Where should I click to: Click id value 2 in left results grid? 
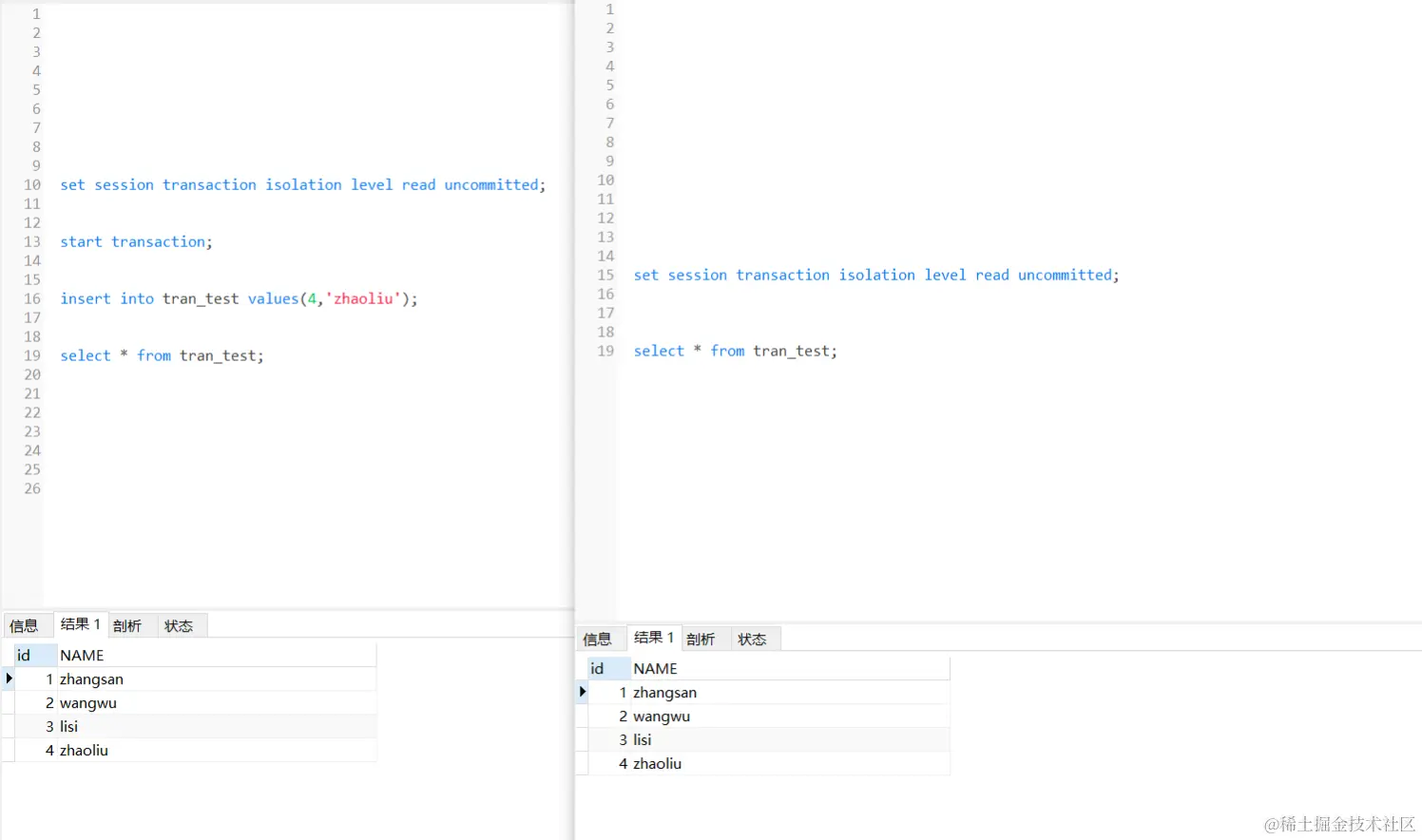[x=36, y=703]
